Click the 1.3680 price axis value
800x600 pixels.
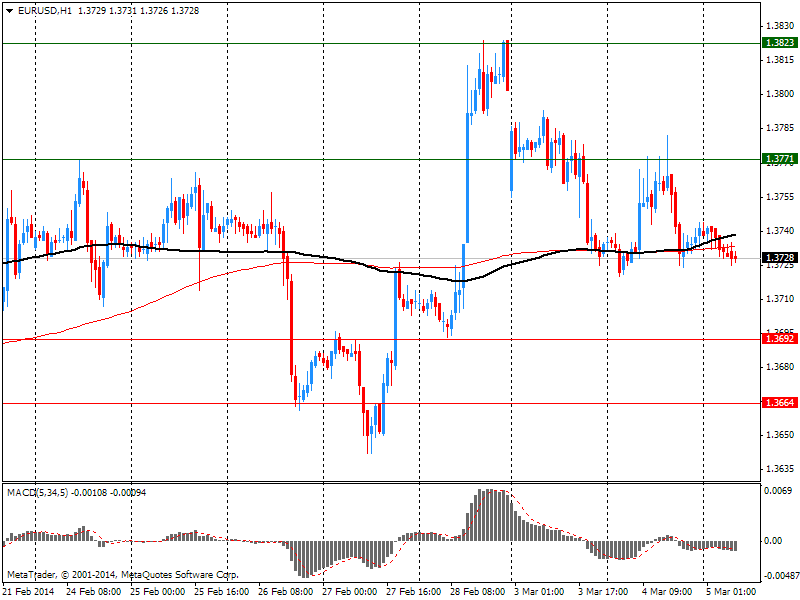click(x=780, y=367)
